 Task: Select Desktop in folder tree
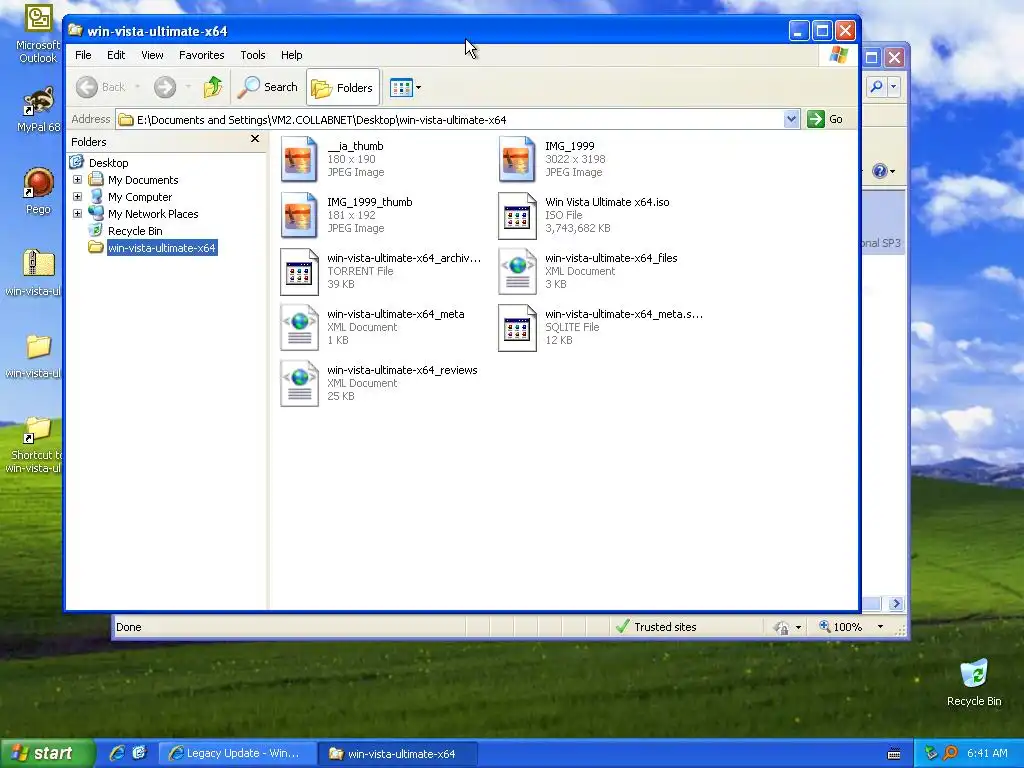click(x=108, y=163)
